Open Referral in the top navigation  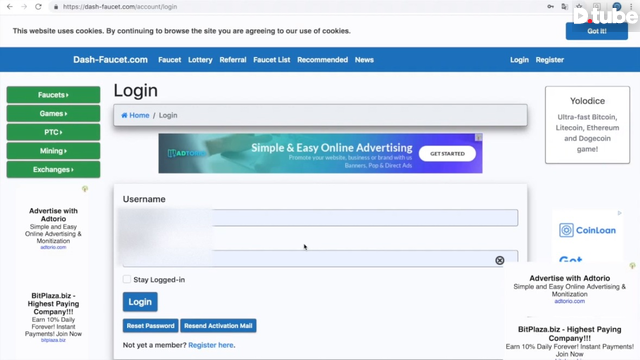click(x=233, y=60)
